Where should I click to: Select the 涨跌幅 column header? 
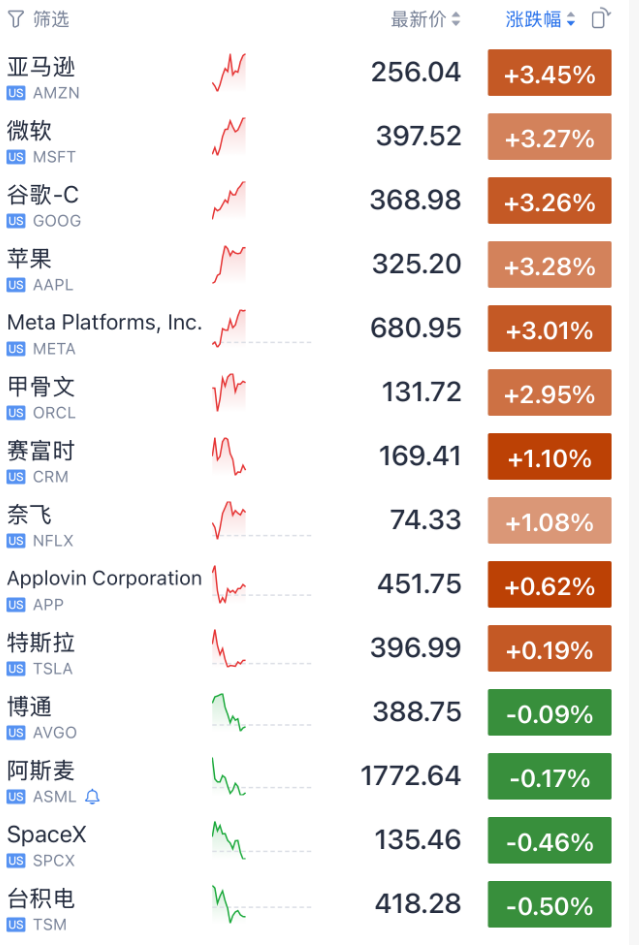(533, 19)
